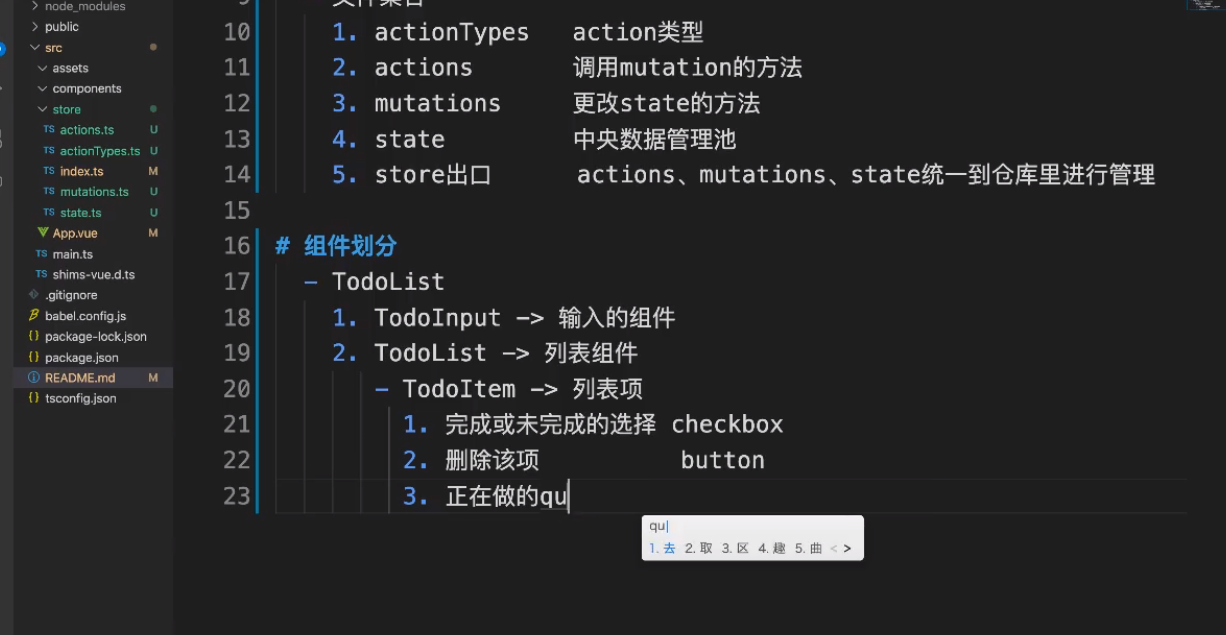Click the gear icon beside .gitignore
Viewport: 1226px width, 635px height.
point(34,294)
